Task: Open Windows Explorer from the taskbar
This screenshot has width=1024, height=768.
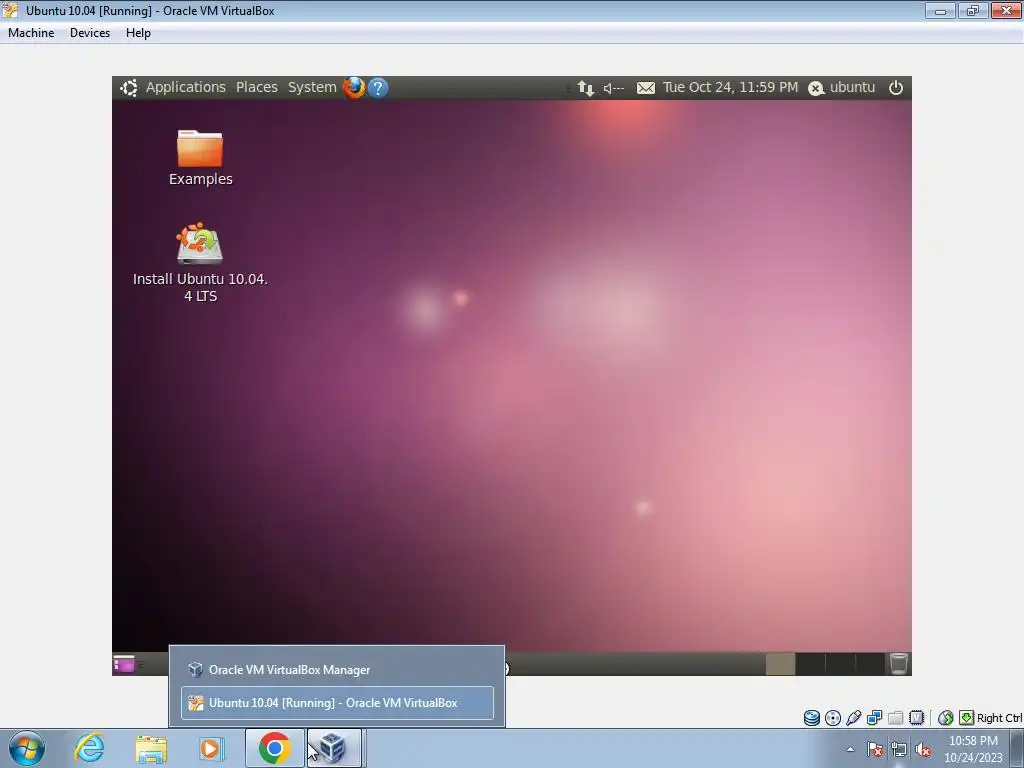Action: point(151,749)
